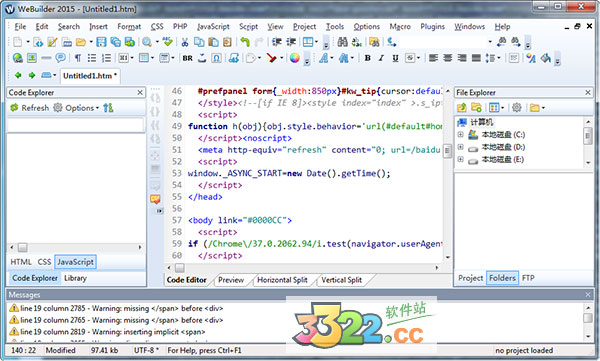Insert an unordered bullet list
The image size is (600, 361).
92,58
